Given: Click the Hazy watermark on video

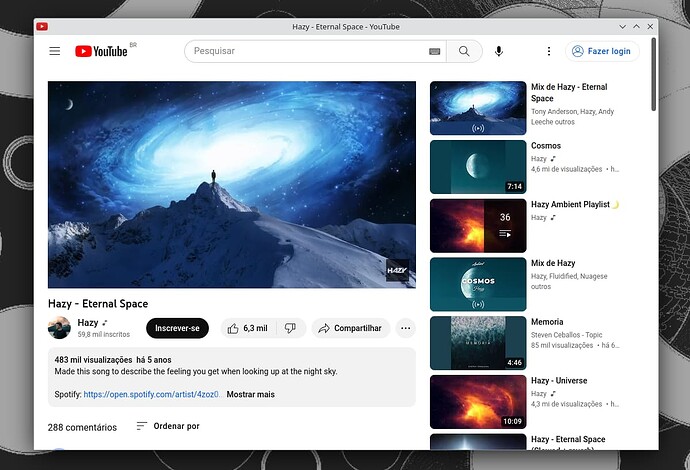Looking at the screenshot, I should (x=397, y=270).
